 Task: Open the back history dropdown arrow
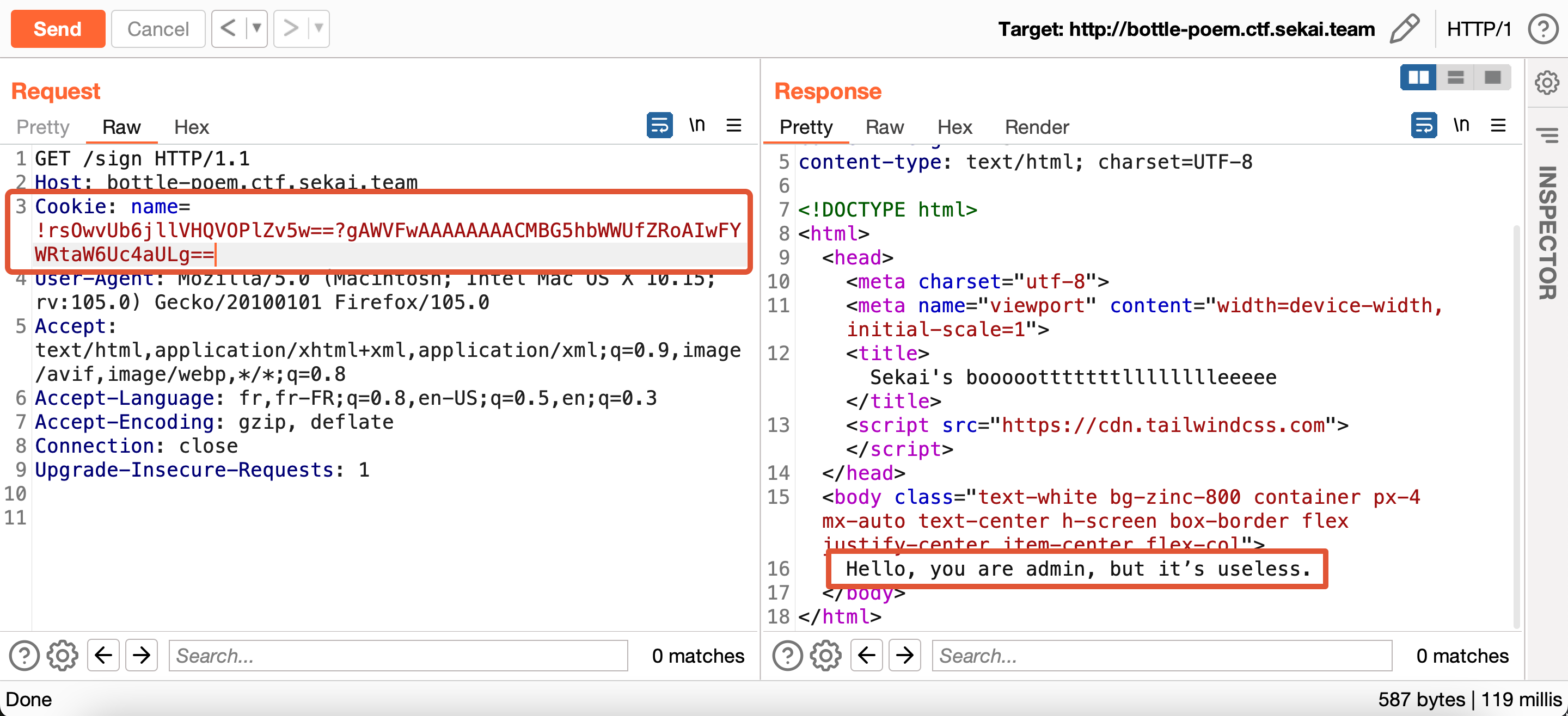tap(257, 28)
